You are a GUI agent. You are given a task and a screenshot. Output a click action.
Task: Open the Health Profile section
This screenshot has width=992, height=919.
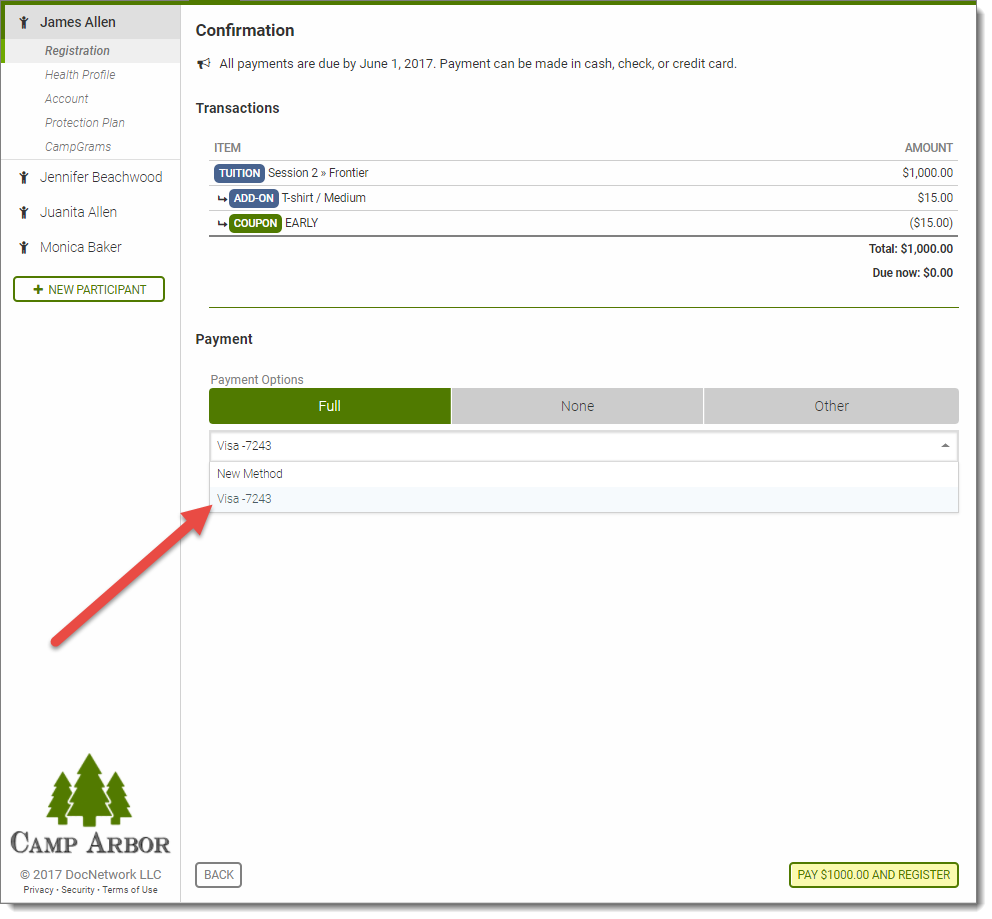click(x=80, y=75)
